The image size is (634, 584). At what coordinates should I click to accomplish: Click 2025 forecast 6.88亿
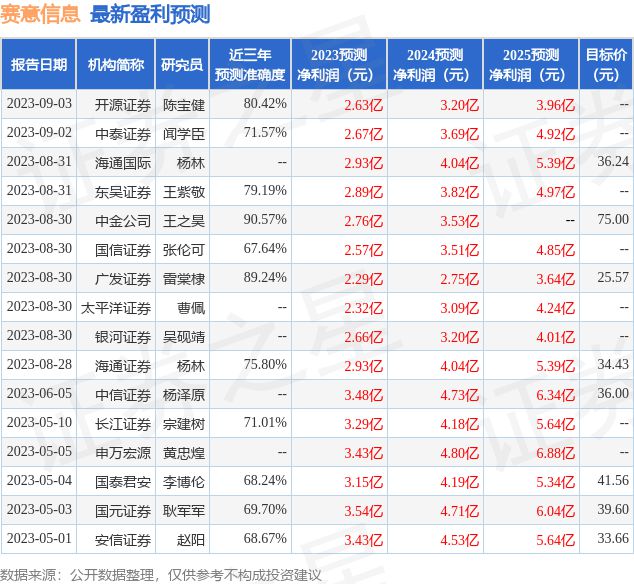556,453
